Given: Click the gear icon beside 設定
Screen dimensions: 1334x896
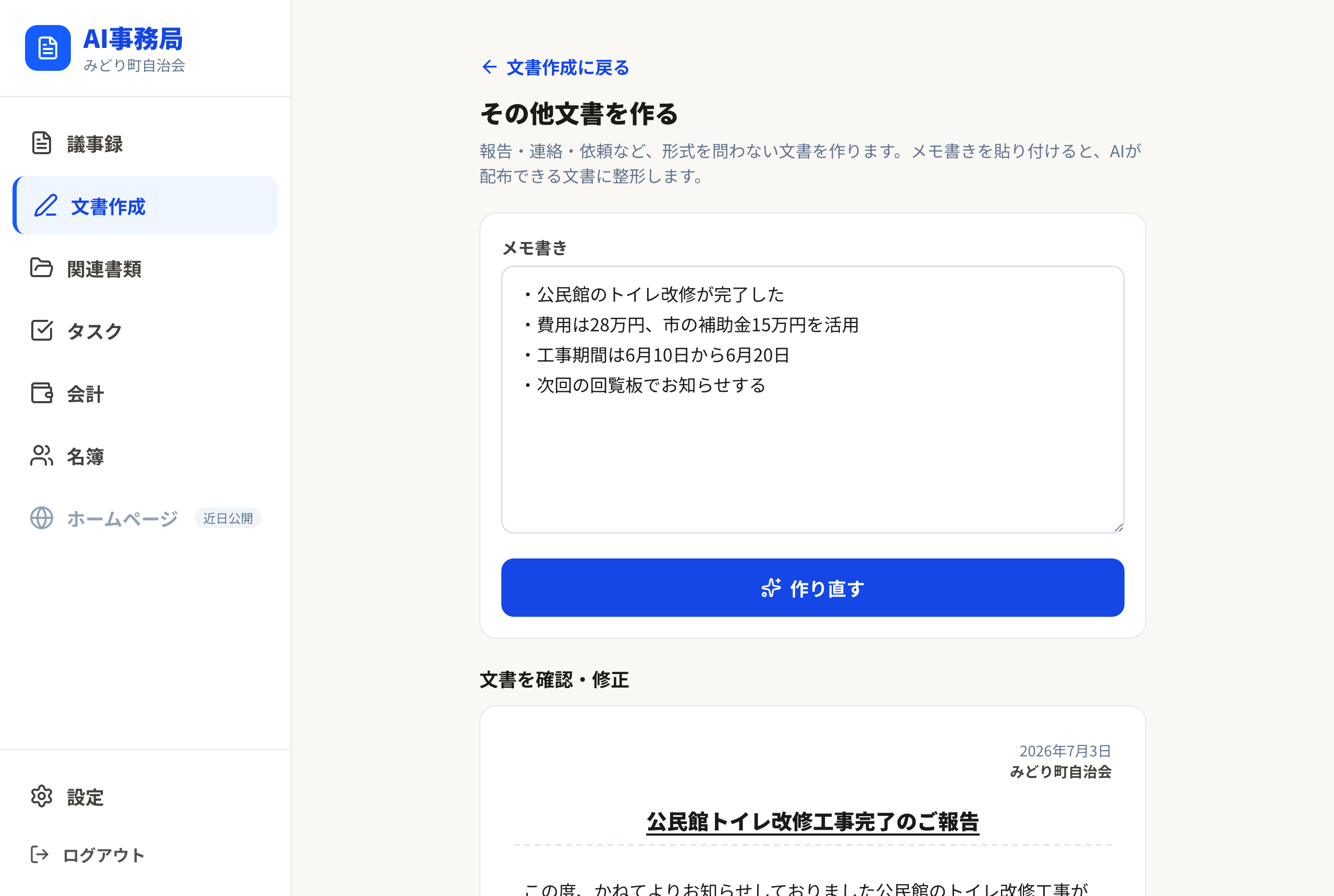Looking at the screenshot, I should pyautogui.click(x=41, y=796).
